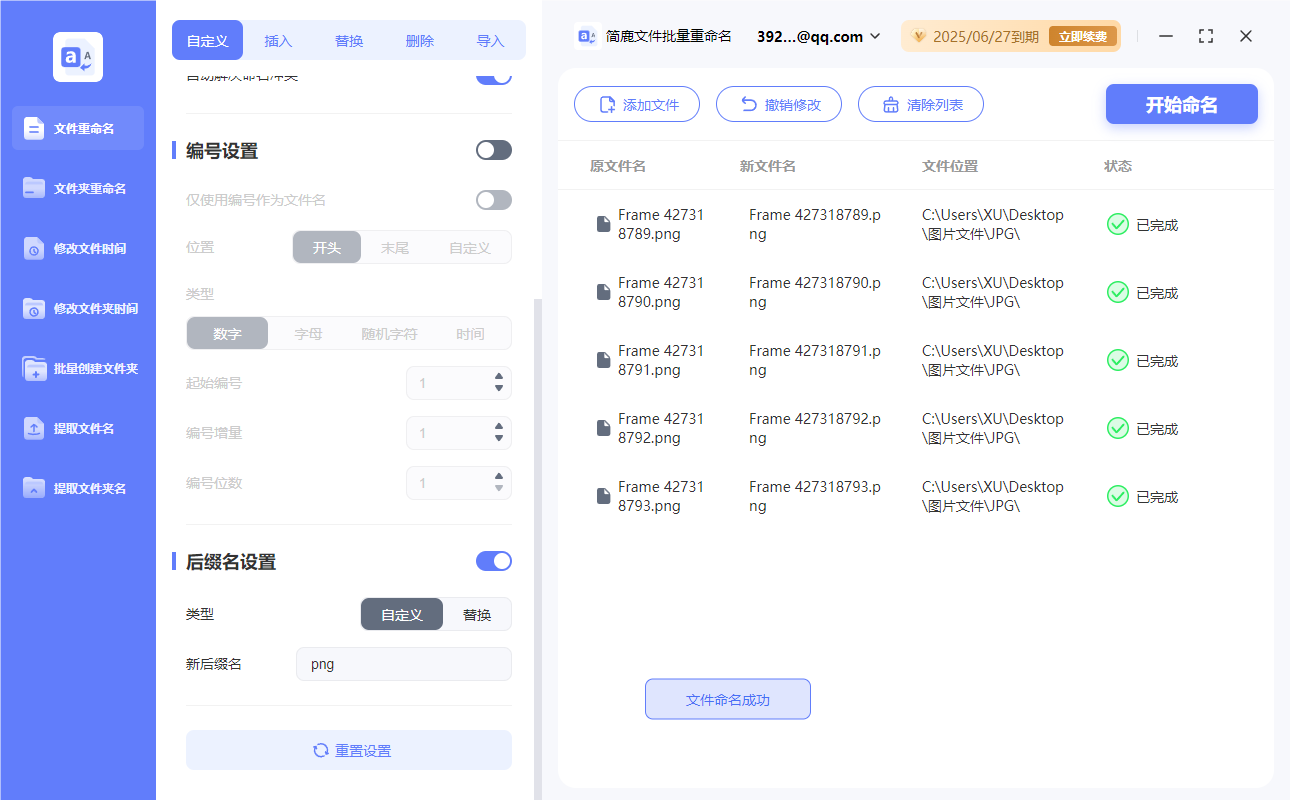Click the 新后缀名 input field
Viewport: 1290px width, 800px height.
pyautogui.click(x=403, y=664)
